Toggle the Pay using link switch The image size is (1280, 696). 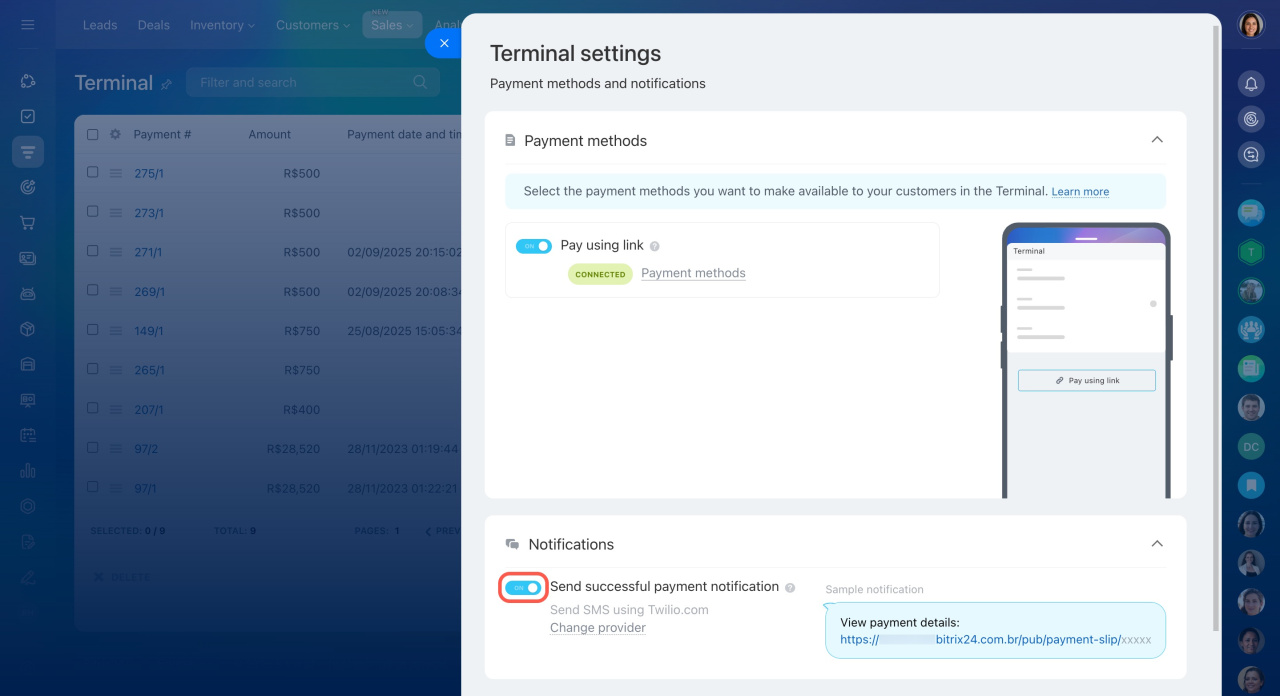534,246
